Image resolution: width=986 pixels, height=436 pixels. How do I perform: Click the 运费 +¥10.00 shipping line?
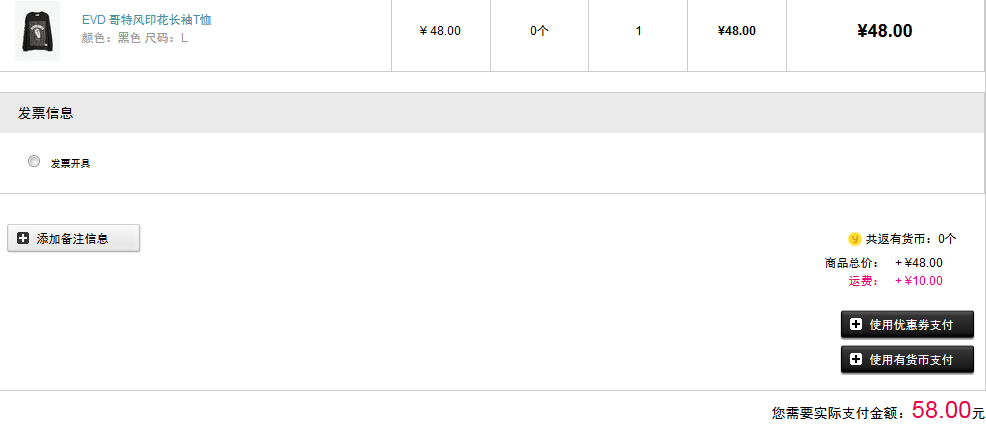click(x=895, y=281)
